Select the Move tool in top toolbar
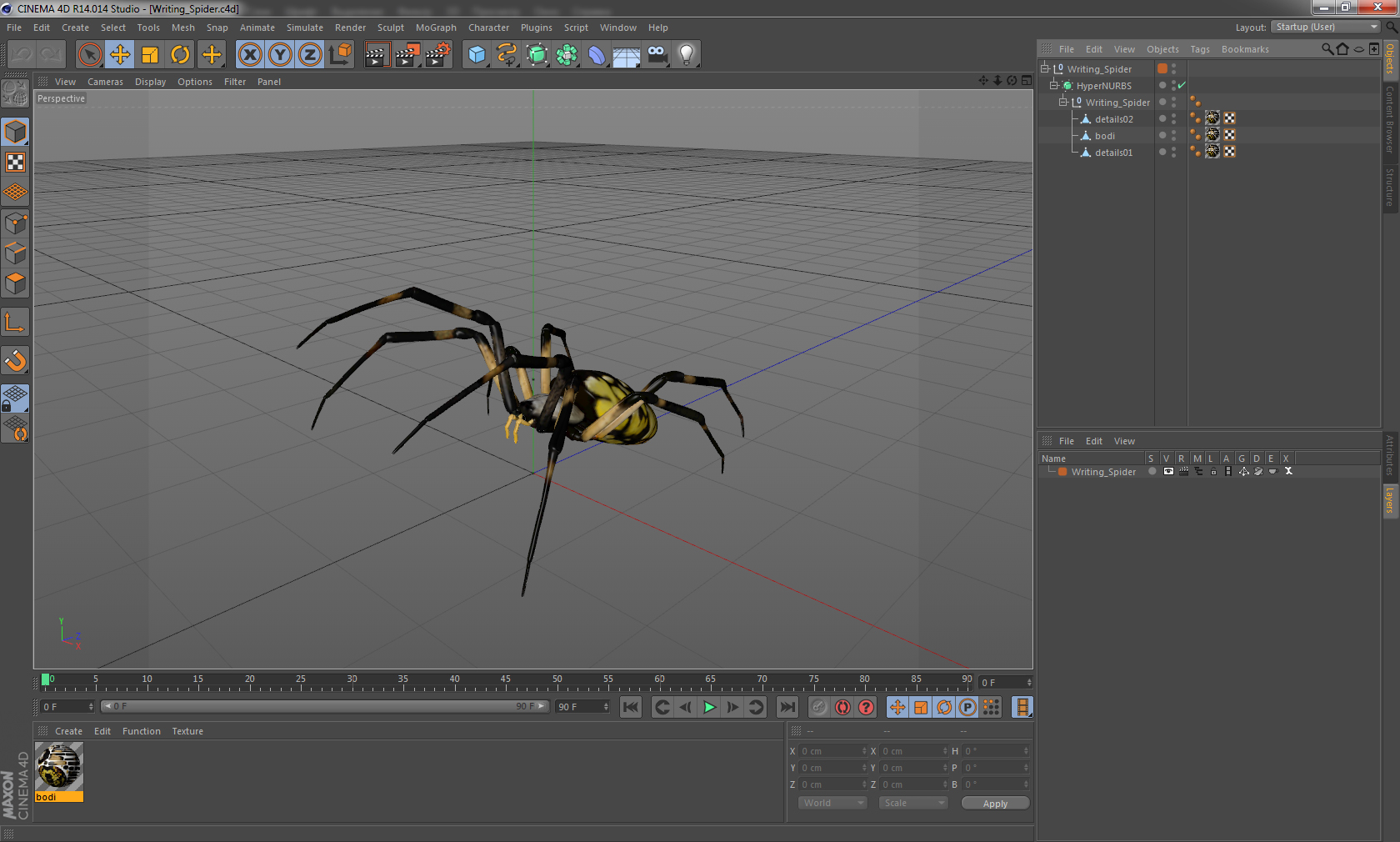Image resolution: width=1400 pixels, height=842 pixels. 120,55
